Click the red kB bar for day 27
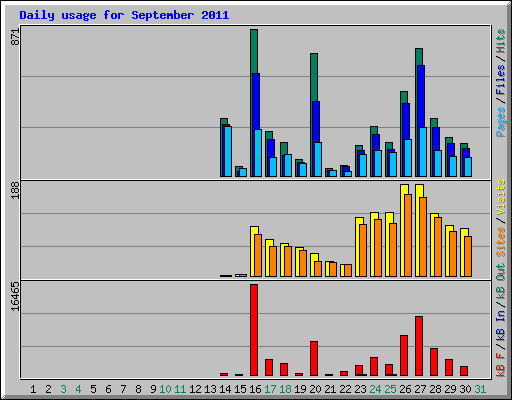The height and width of the screenshot is (400, 512). pos(419,346)
